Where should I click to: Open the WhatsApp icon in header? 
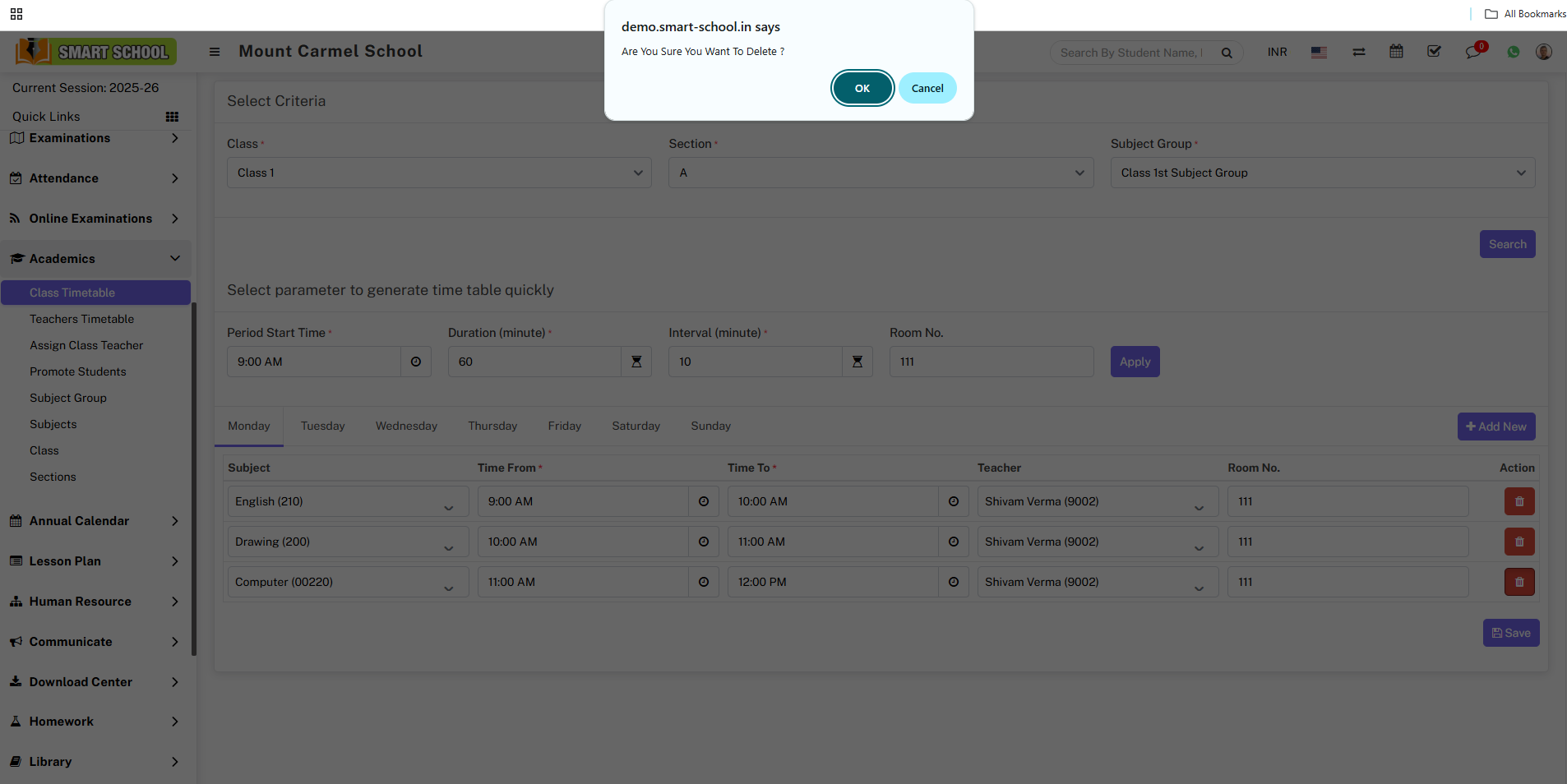(1513, 52)
